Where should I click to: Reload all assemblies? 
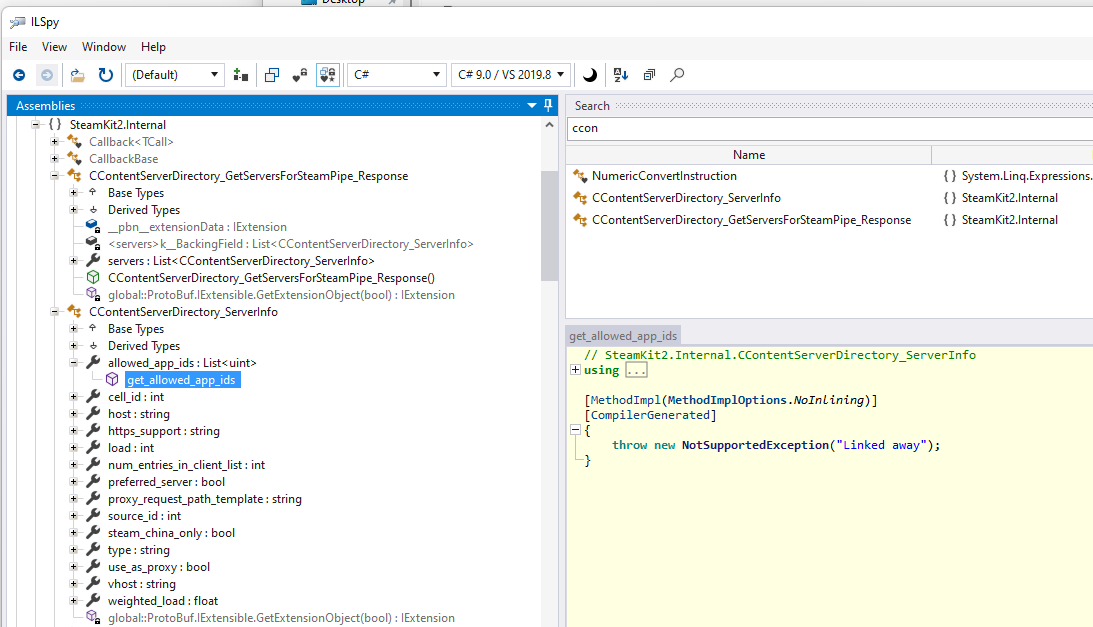[105, 74]
